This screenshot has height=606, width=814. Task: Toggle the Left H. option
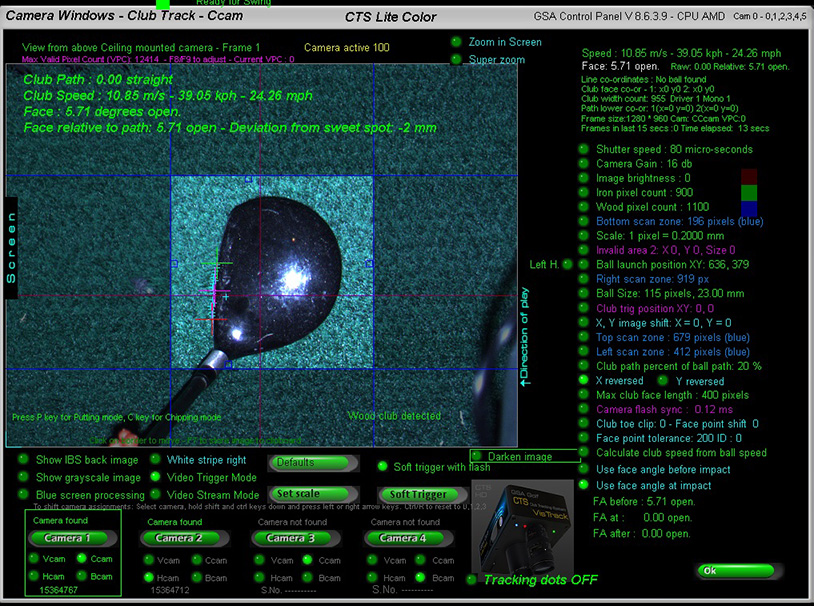click(x=568, y=264)
